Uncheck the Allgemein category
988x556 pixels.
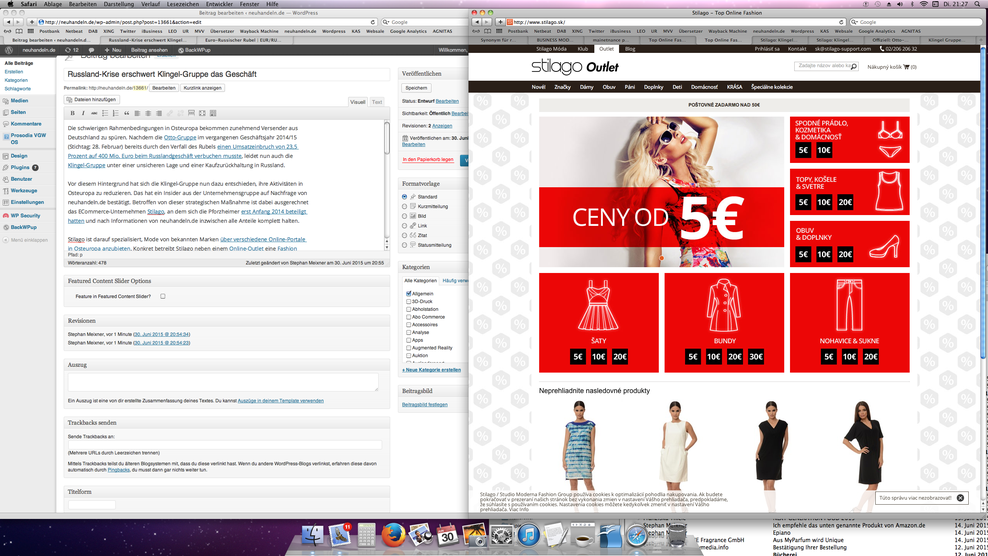408,294
